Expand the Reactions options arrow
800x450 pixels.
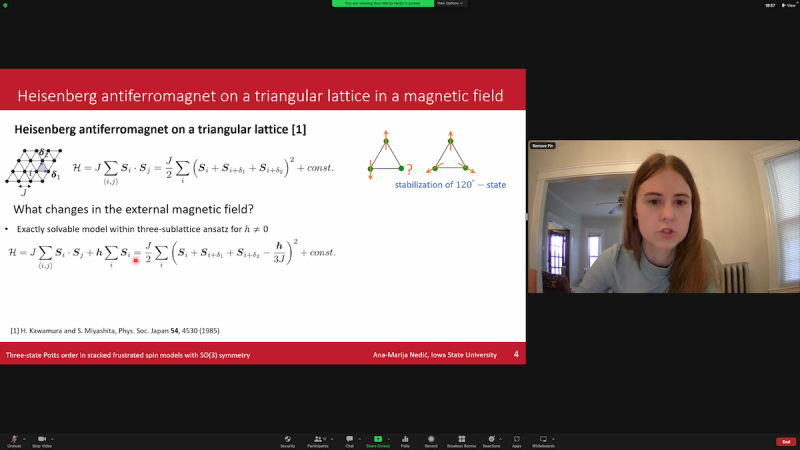click(500, 439)
